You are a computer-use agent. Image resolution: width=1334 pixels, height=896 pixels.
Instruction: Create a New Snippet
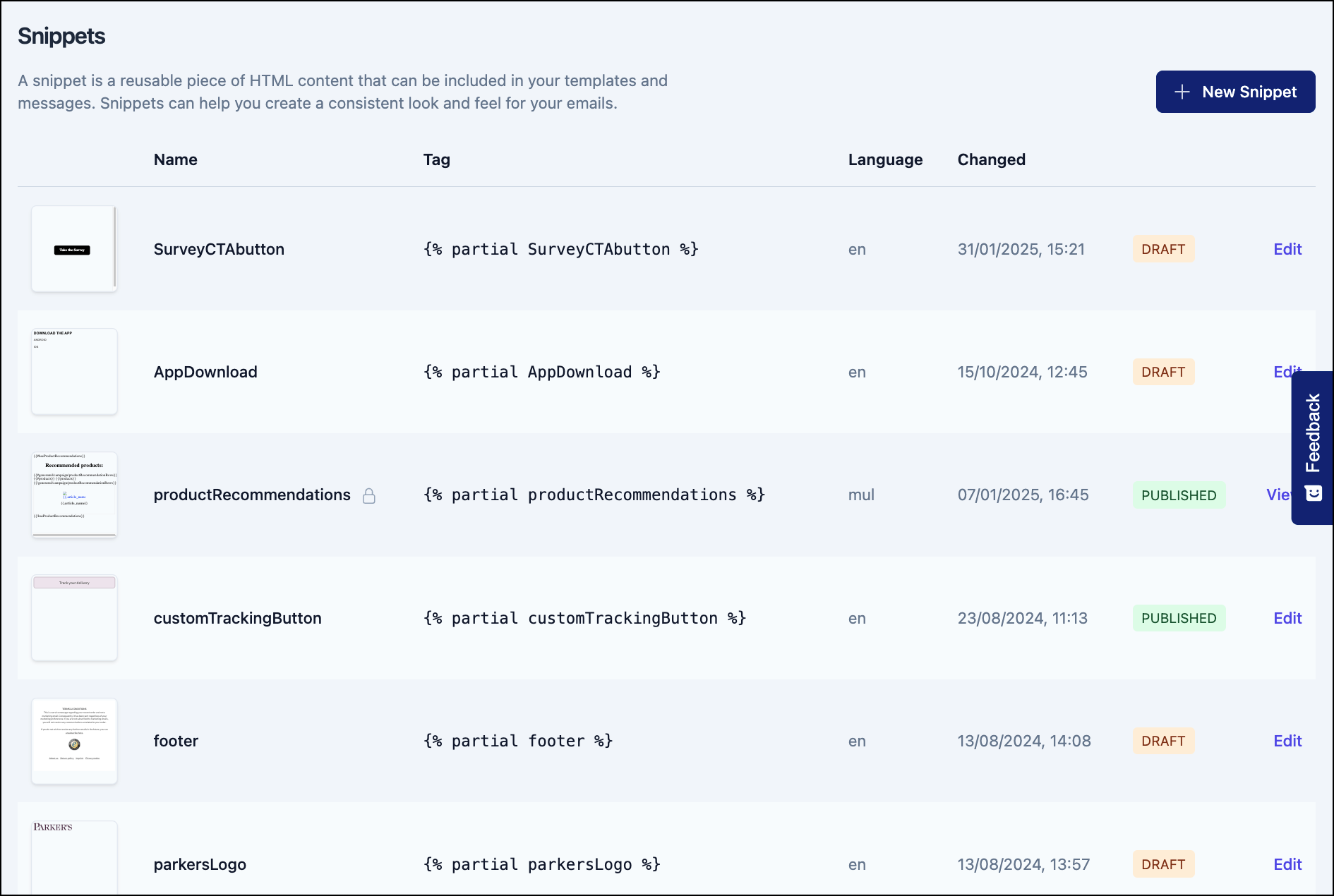click(x=1235, y=92)
